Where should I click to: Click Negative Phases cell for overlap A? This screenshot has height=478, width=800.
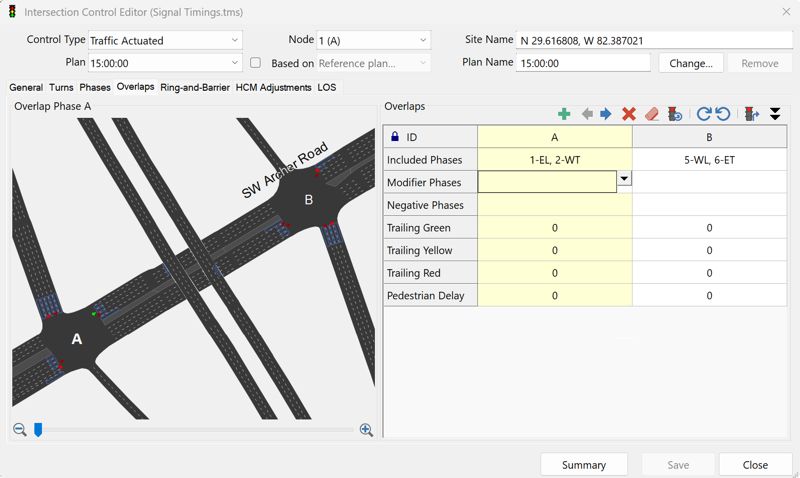pos(555,205)
